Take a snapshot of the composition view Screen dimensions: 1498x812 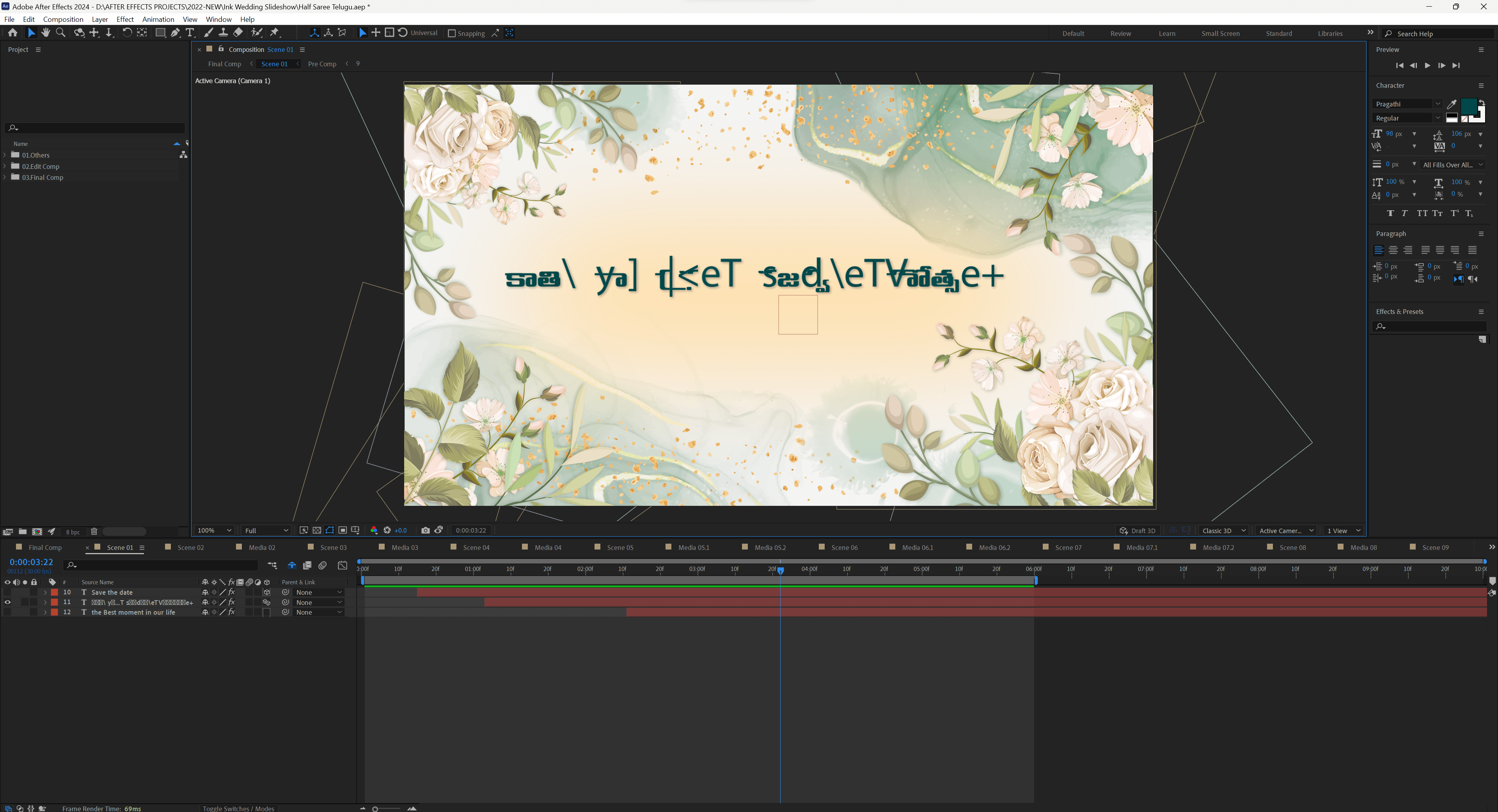coord(426,530)
